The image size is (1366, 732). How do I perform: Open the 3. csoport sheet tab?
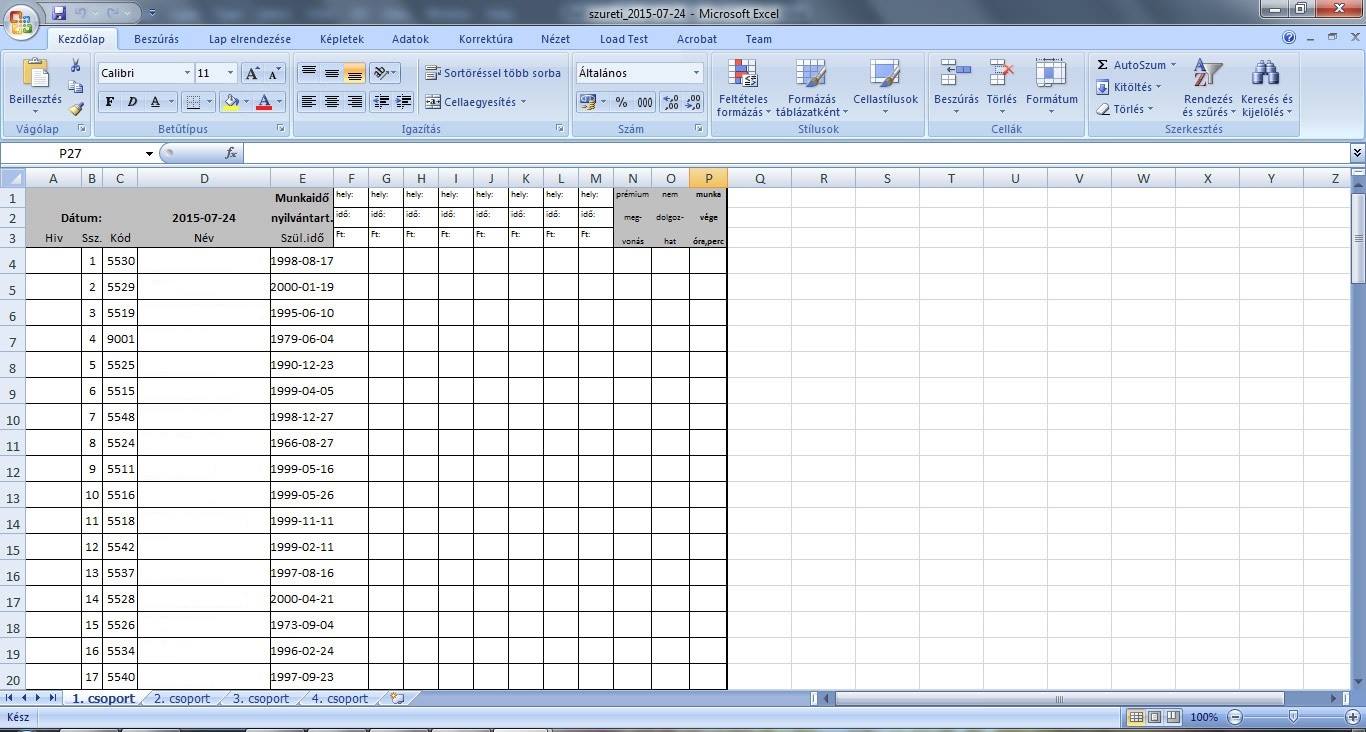[x=260, y=699]
